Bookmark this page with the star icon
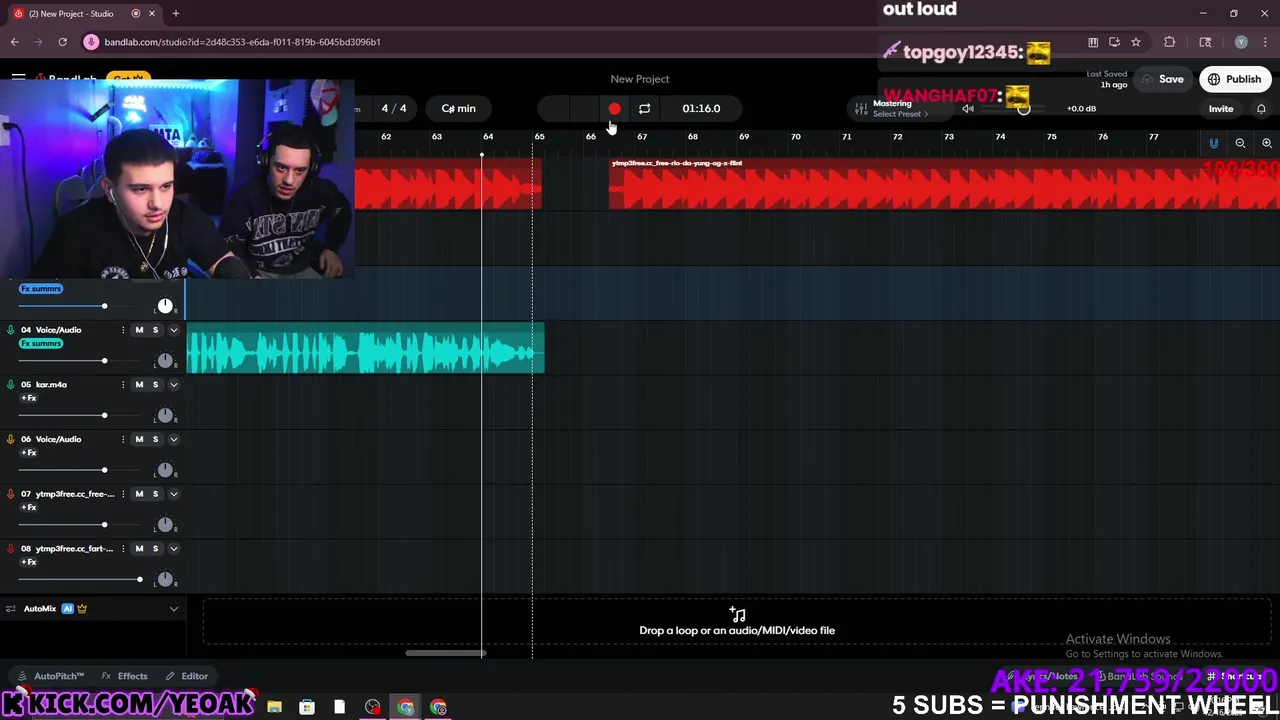The height and width of the screenshot is (720, 1280). (x=1136, y=42)
